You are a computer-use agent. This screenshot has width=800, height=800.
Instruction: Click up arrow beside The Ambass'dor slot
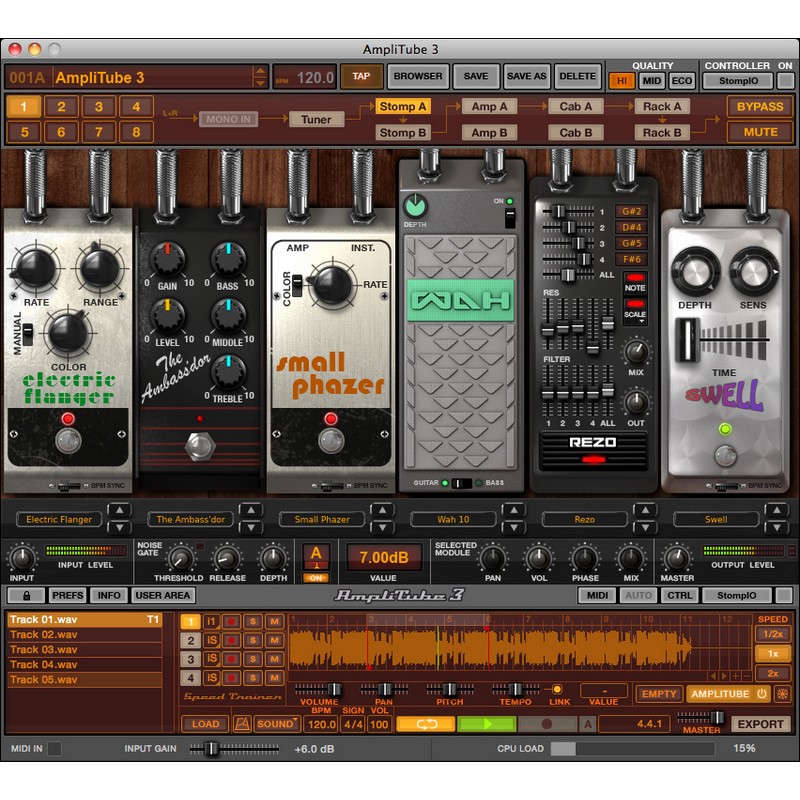251,510
